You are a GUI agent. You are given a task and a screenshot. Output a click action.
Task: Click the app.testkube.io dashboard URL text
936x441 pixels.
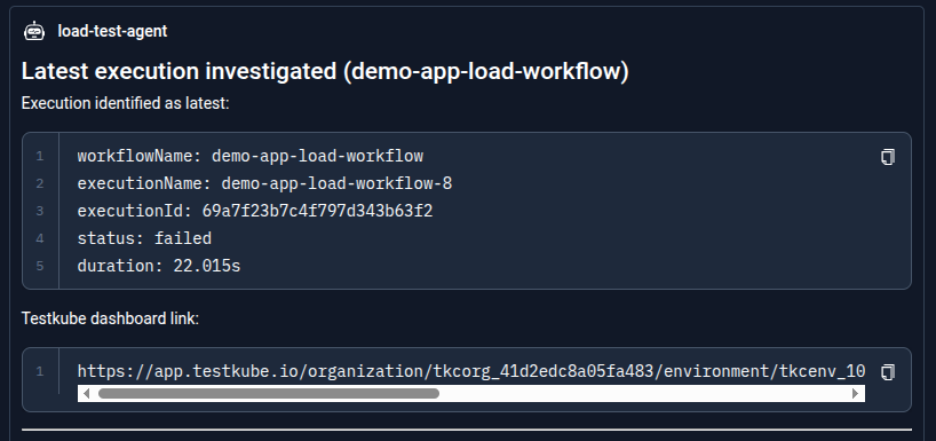(471, 372)
